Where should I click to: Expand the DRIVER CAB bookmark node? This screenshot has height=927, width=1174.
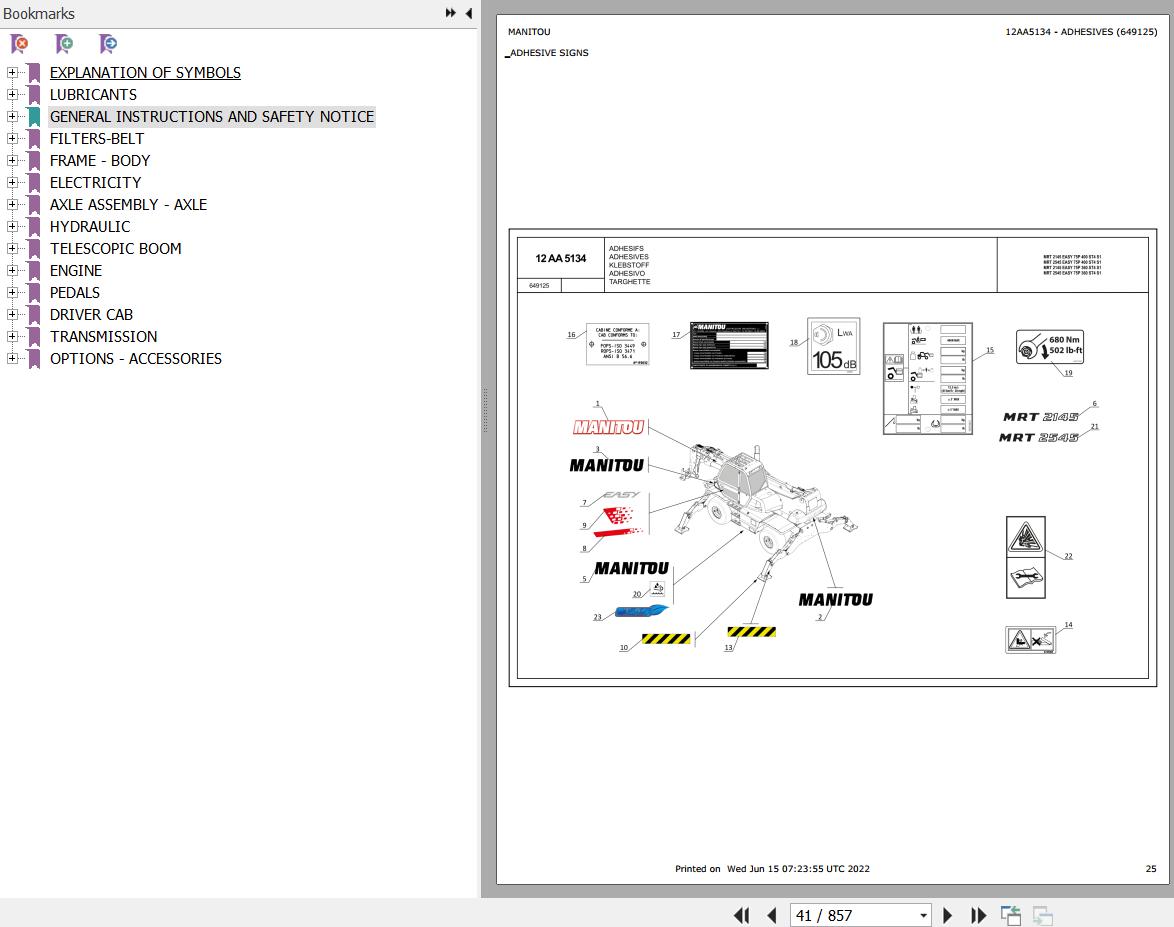(x=12, y=314)
